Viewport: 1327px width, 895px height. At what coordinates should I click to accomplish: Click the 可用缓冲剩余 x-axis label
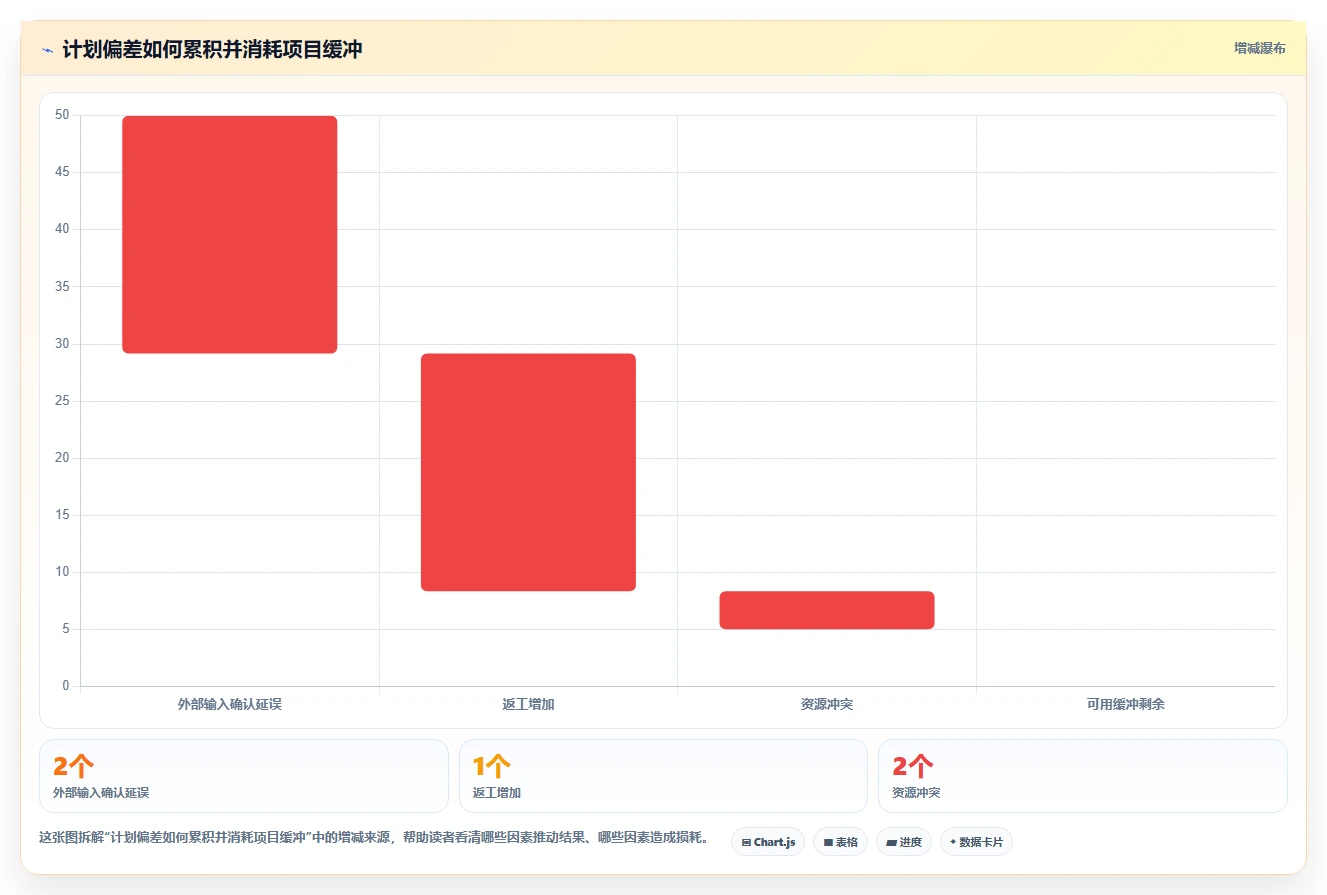[x=1126, y=704]
